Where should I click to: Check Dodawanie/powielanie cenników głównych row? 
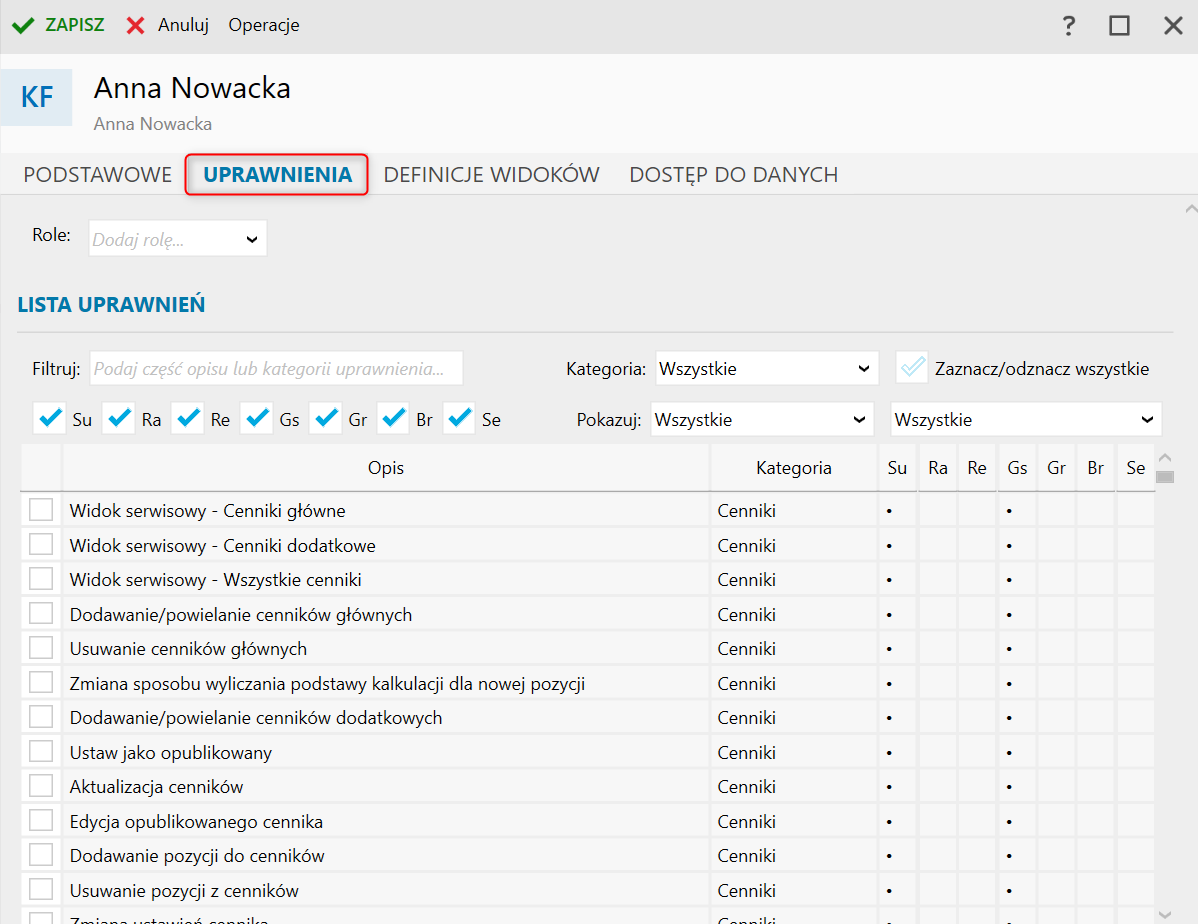[40, 613]
